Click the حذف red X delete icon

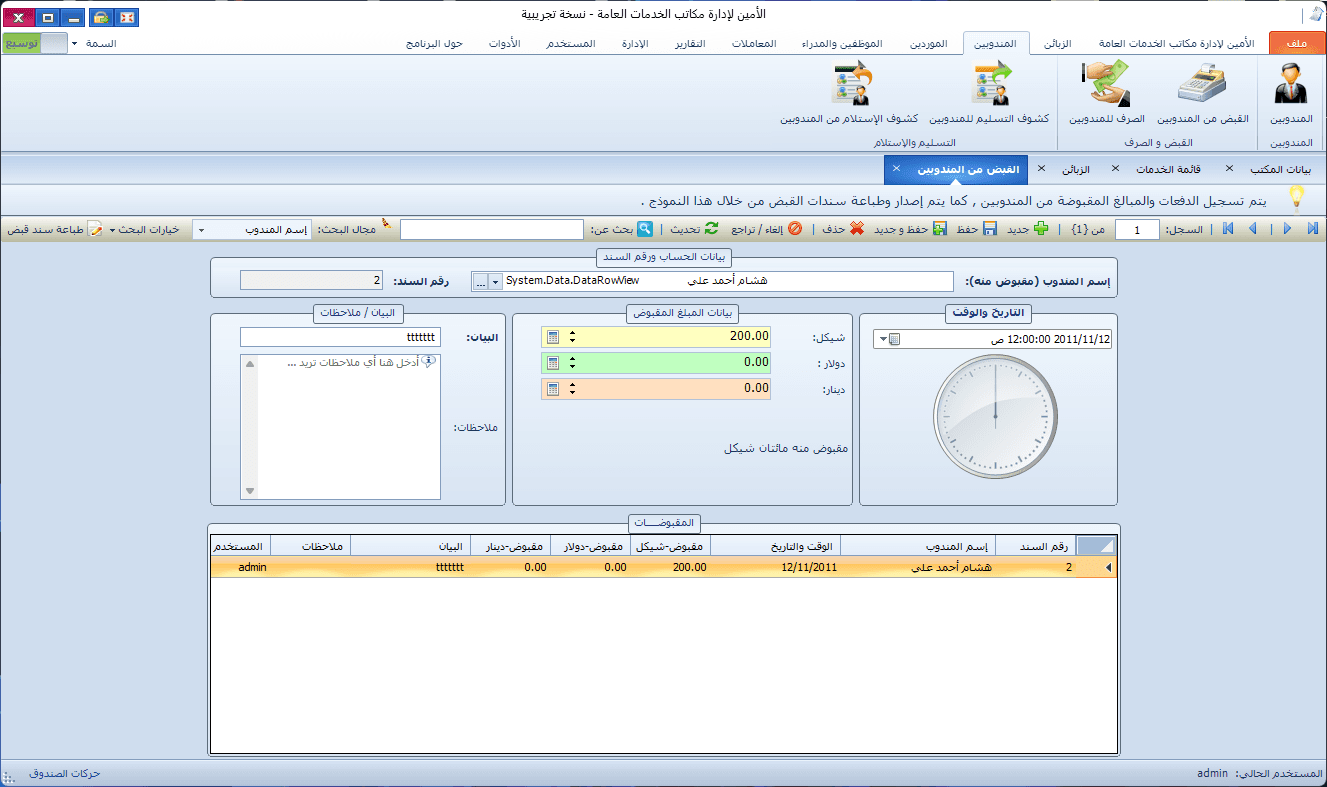pos(856,229)
